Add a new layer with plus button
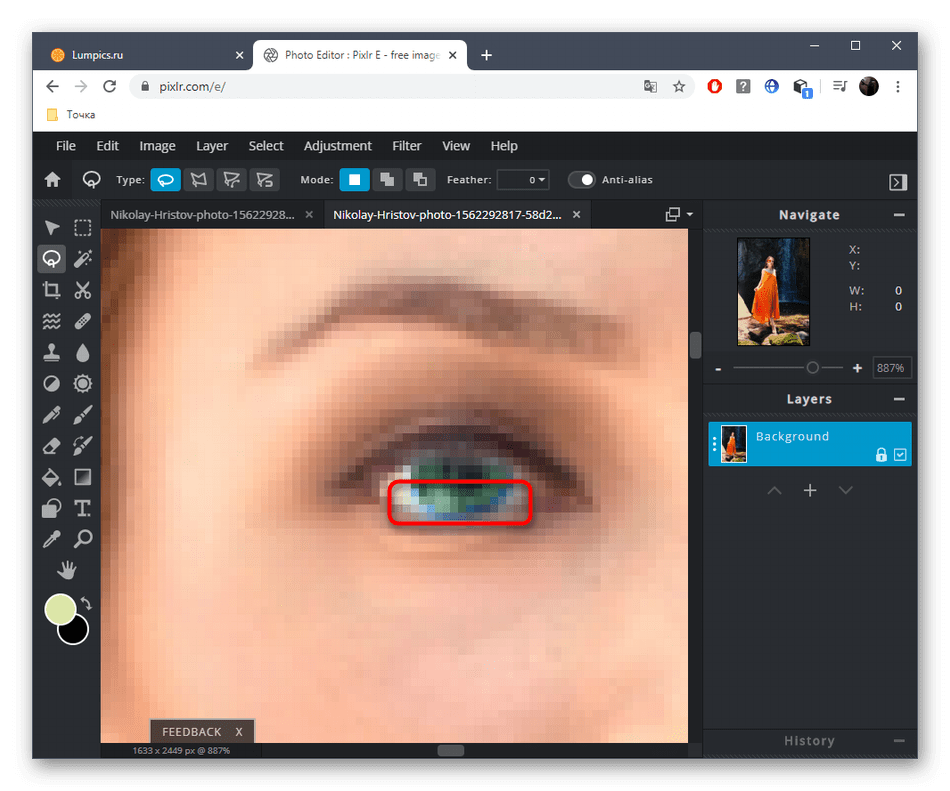The image size is (950, 791). pyautogui.click(x=810, y=490)
